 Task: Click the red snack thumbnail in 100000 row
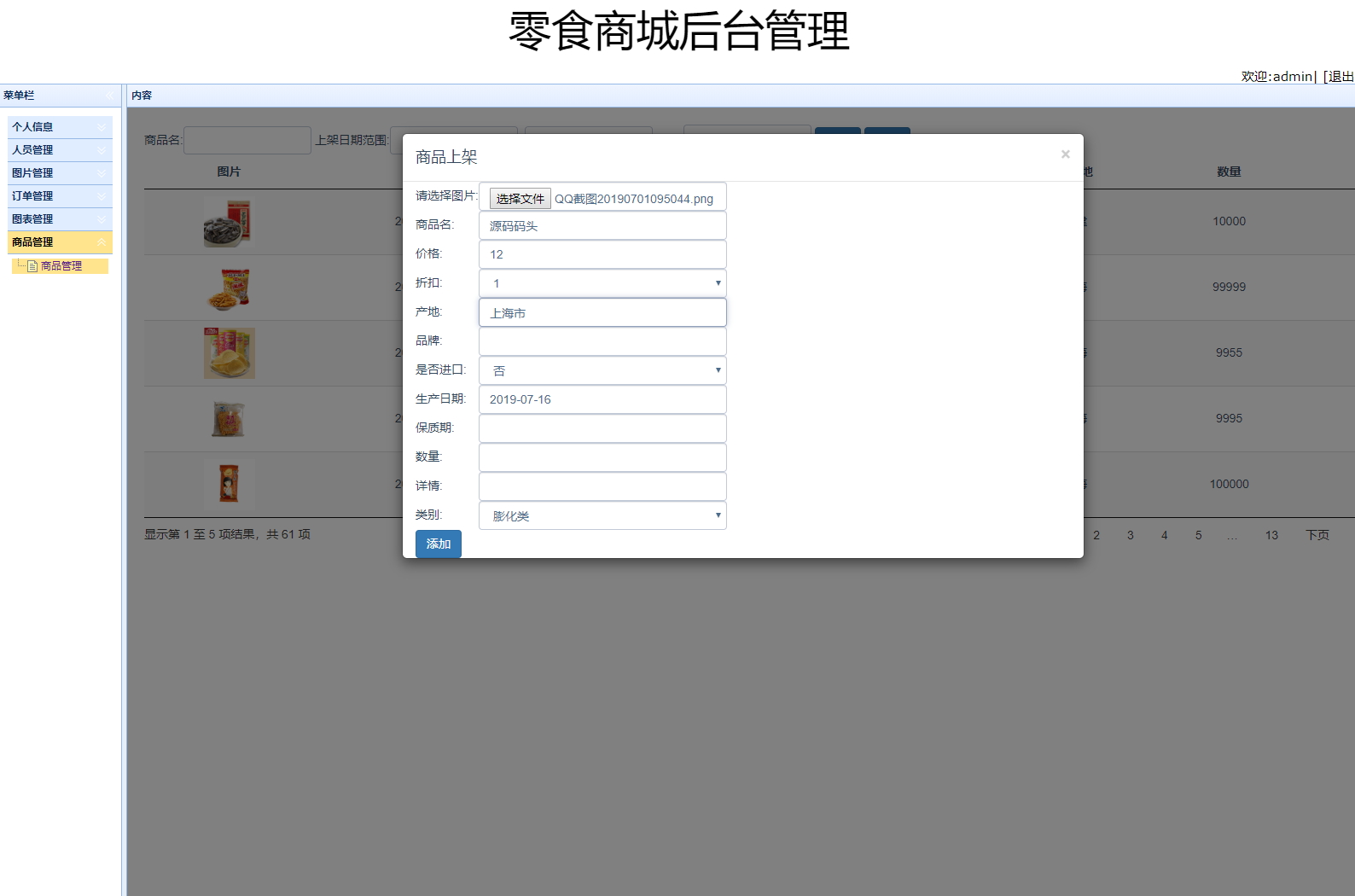click(x=229, y=484)
